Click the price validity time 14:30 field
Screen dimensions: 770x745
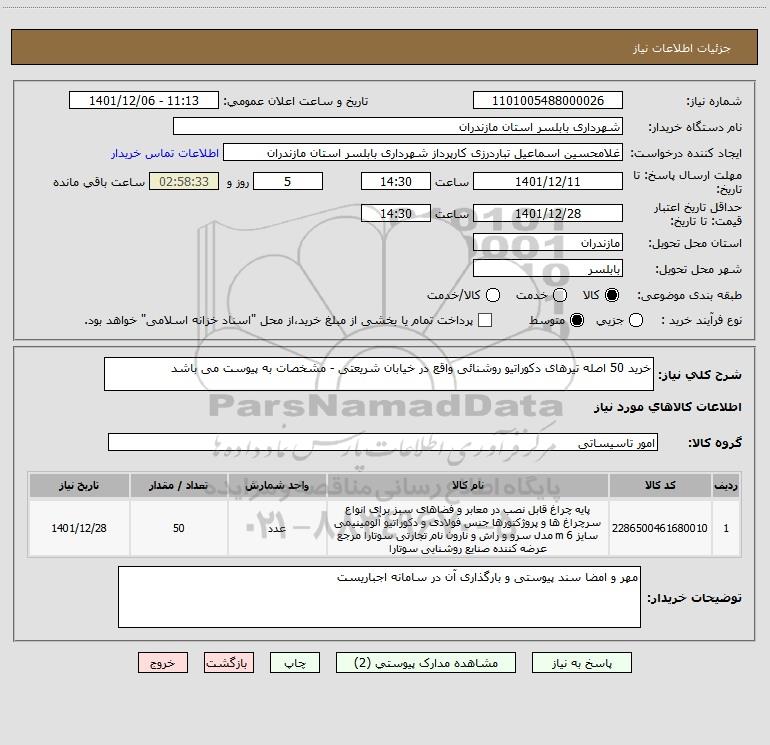point(396,214)
